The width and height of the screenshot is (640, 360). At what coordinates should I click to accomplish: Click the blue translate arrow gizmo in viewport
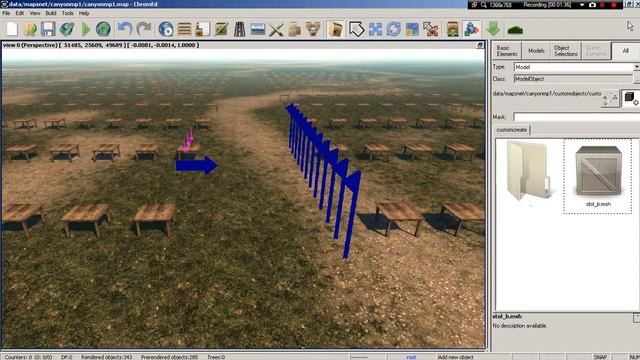(196, 165)
